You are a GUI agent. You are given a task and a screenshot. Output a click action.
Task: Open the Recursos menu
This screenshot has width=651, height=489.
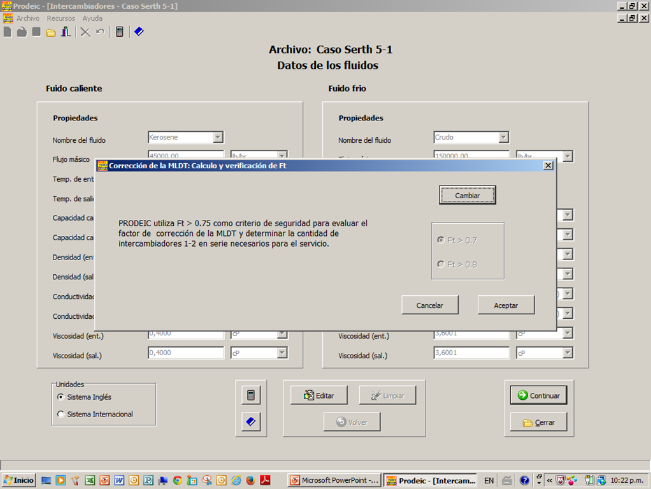pos(61,18)
